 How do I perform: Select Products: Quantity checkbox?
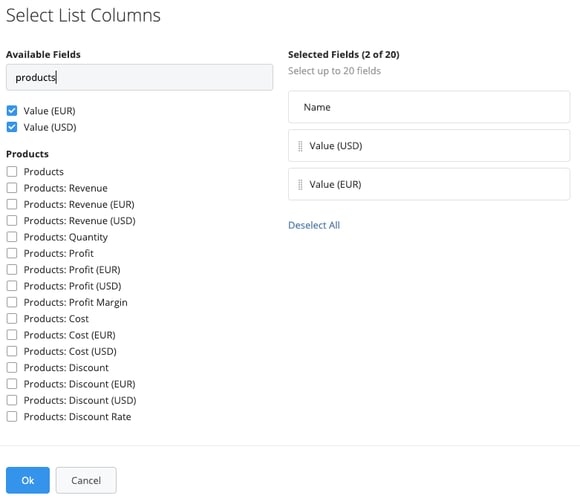(12, 237)
